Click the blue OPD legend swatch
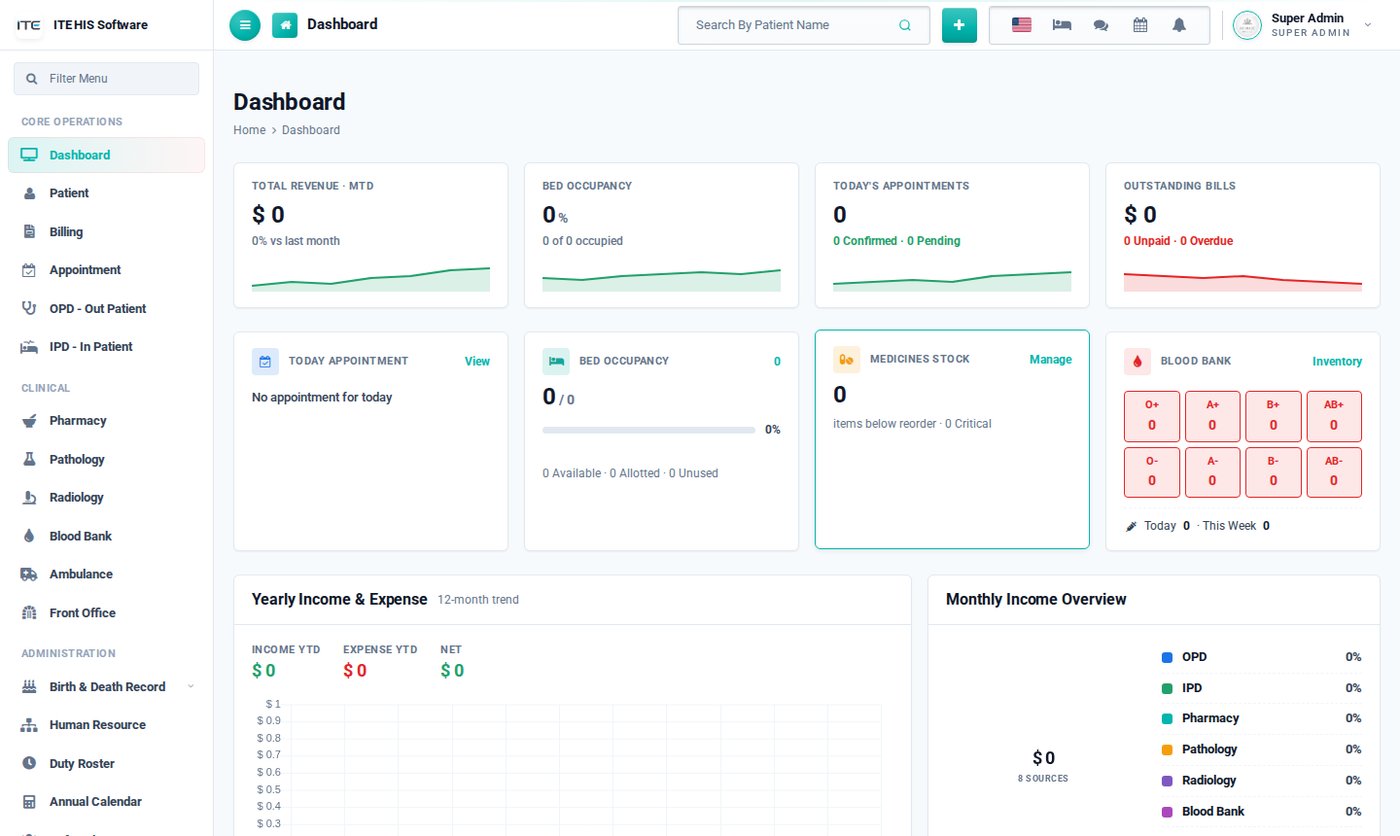This screenshot has height=836, width=1400. (x=1166, y=657)
